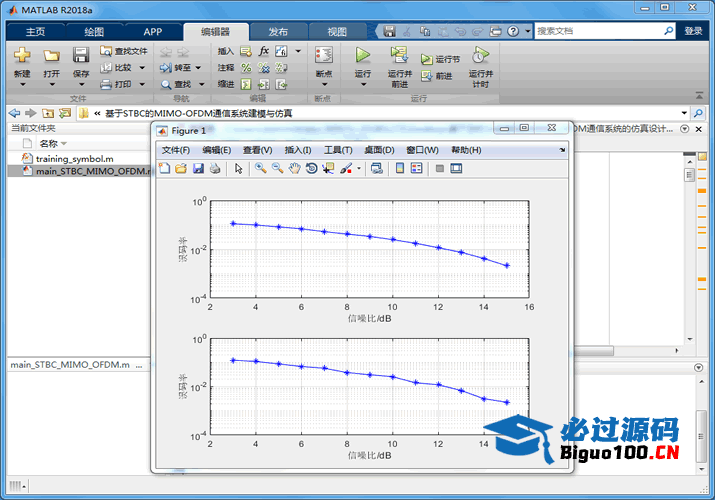Switch to the View (视图) tab

click(337, 31)
